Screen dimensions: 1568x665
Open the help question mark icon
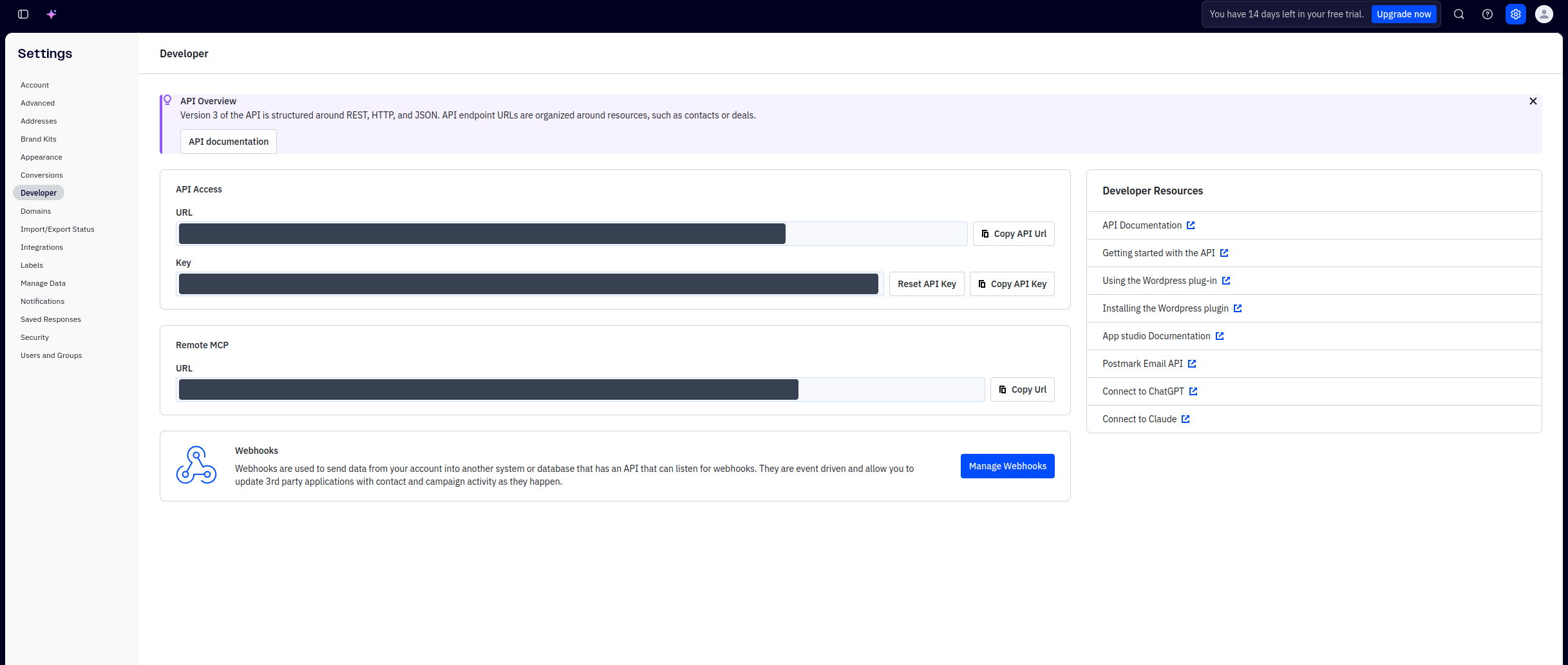[x=1488, y=14]
